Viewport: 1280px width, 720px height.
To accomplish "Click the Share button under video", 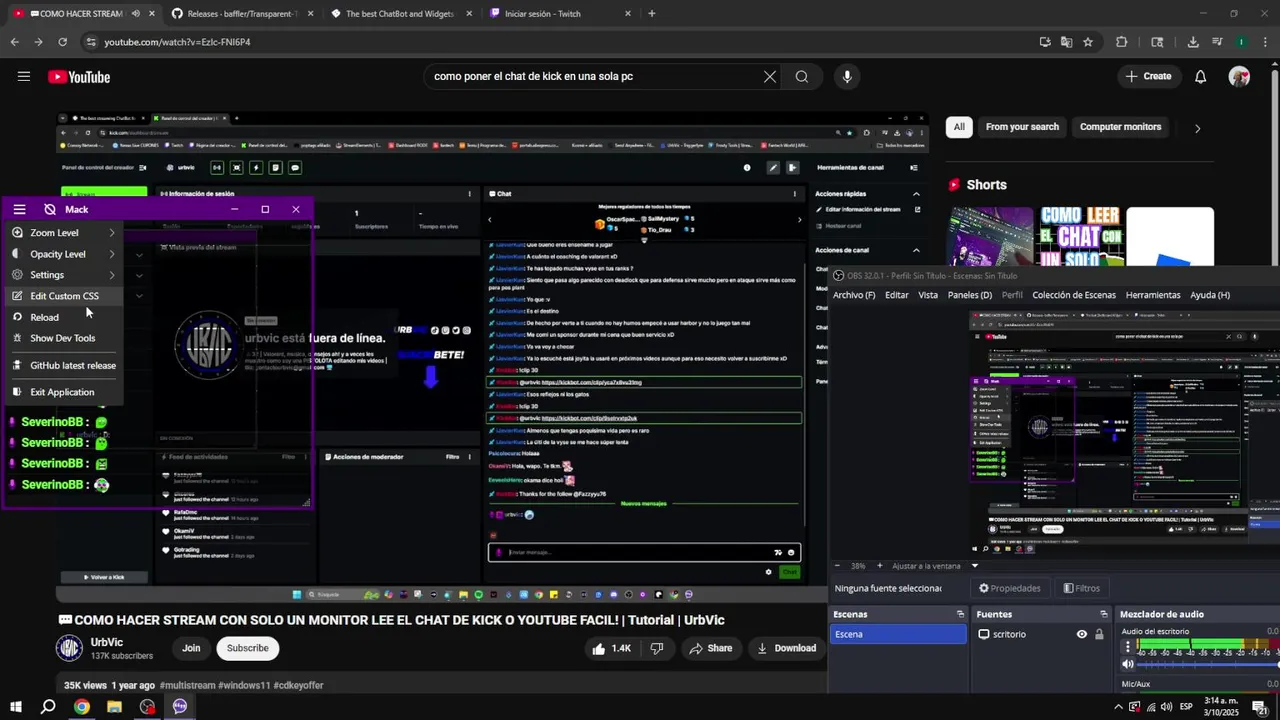I will point(711,648).
